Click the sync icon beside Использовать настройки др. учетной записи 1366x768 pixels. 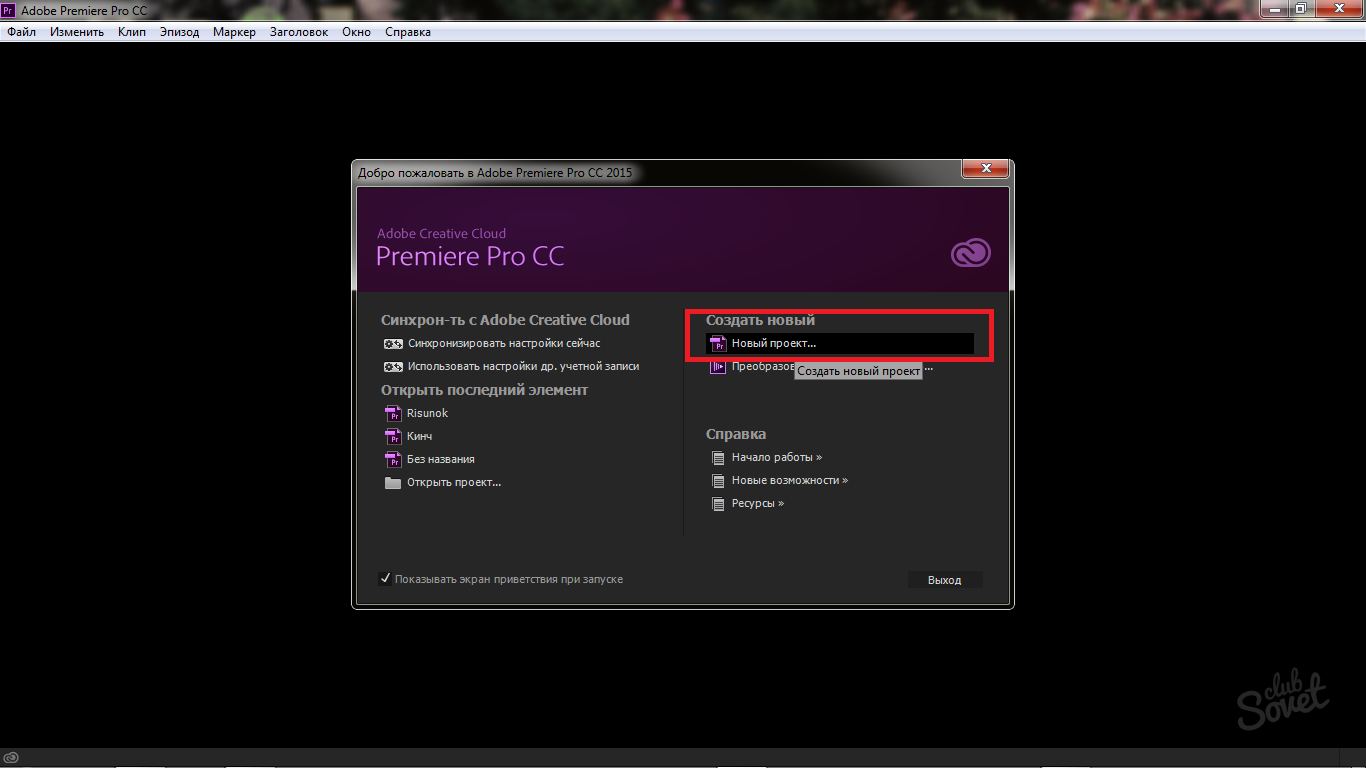(x=393, y=366)
